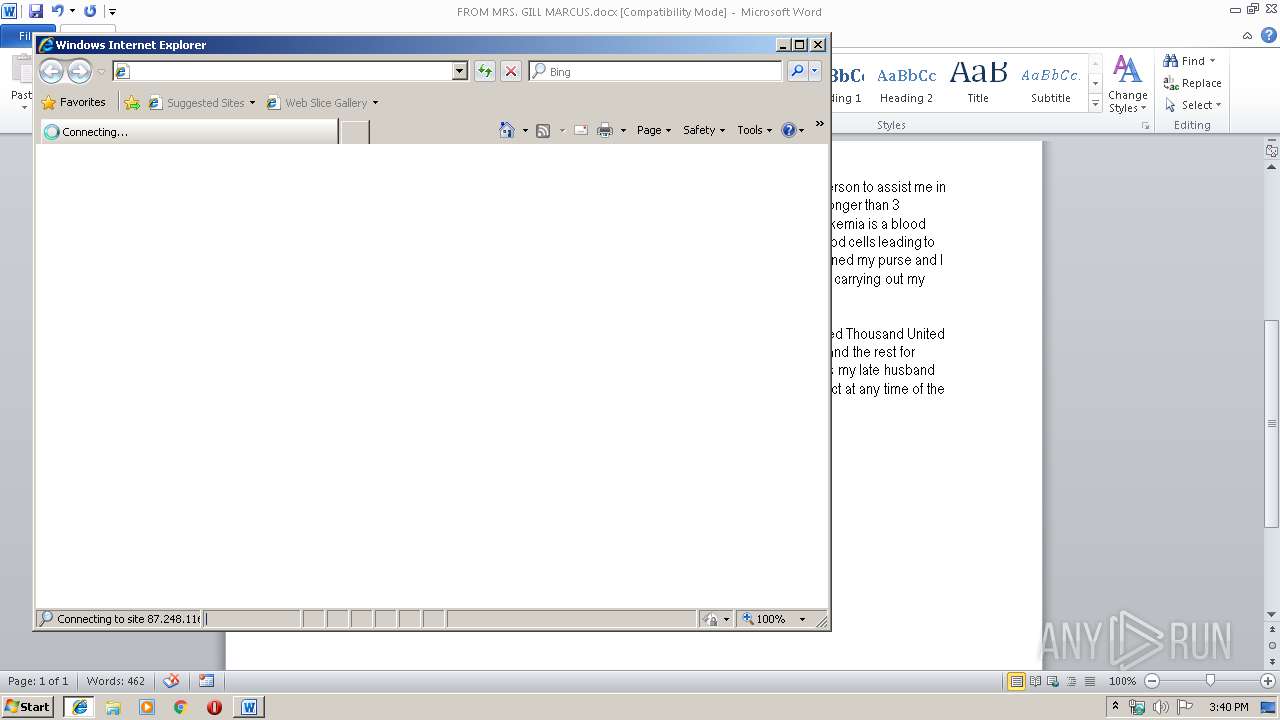Image resolution: width=1280 pixels, height=720 pixels.
Task: Expand the Styles gallery More button
Action: click(1095, 103)
